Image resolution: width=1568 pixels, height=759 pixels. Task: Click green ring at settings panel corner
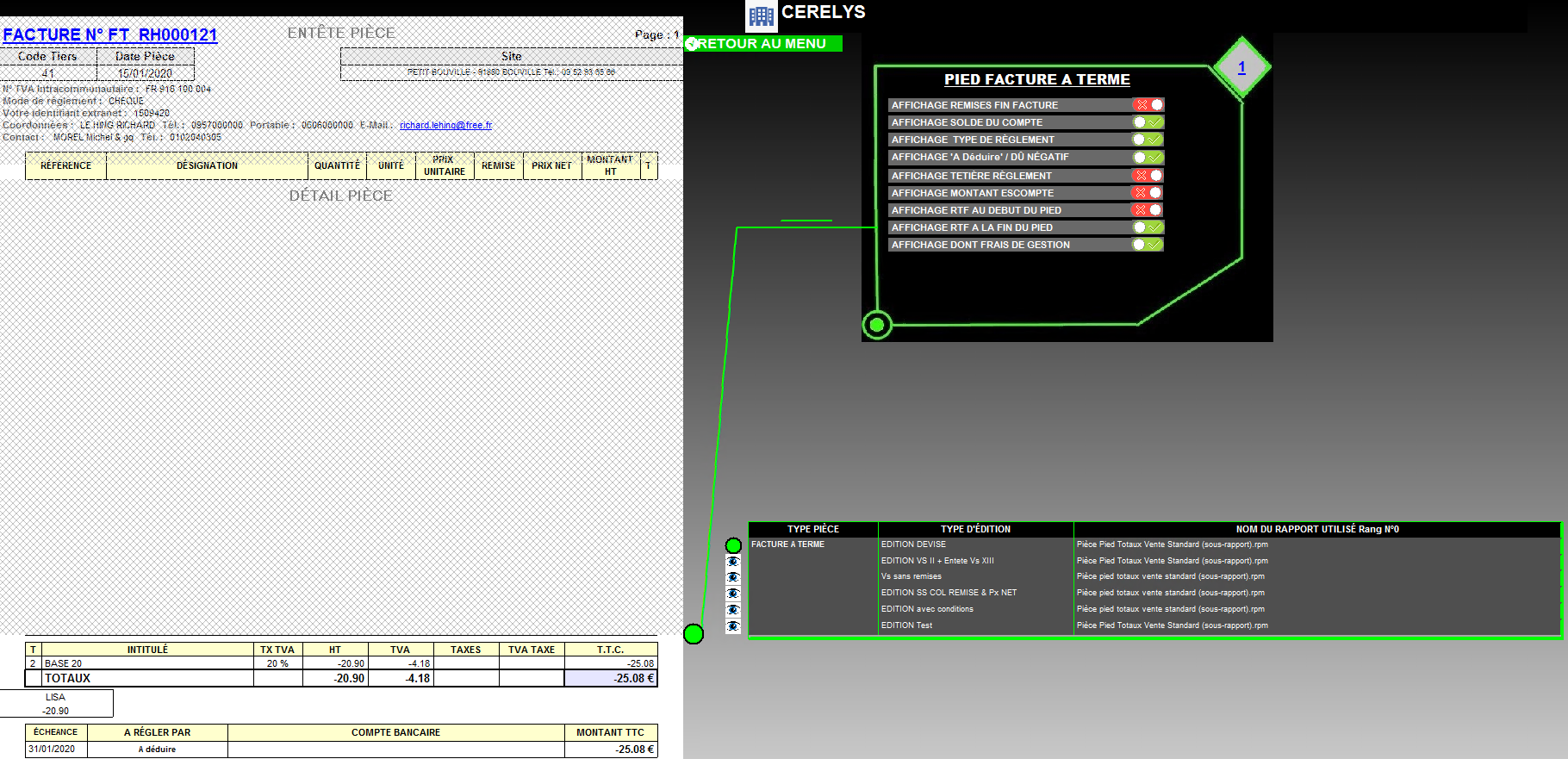click(x=877, y=325)
